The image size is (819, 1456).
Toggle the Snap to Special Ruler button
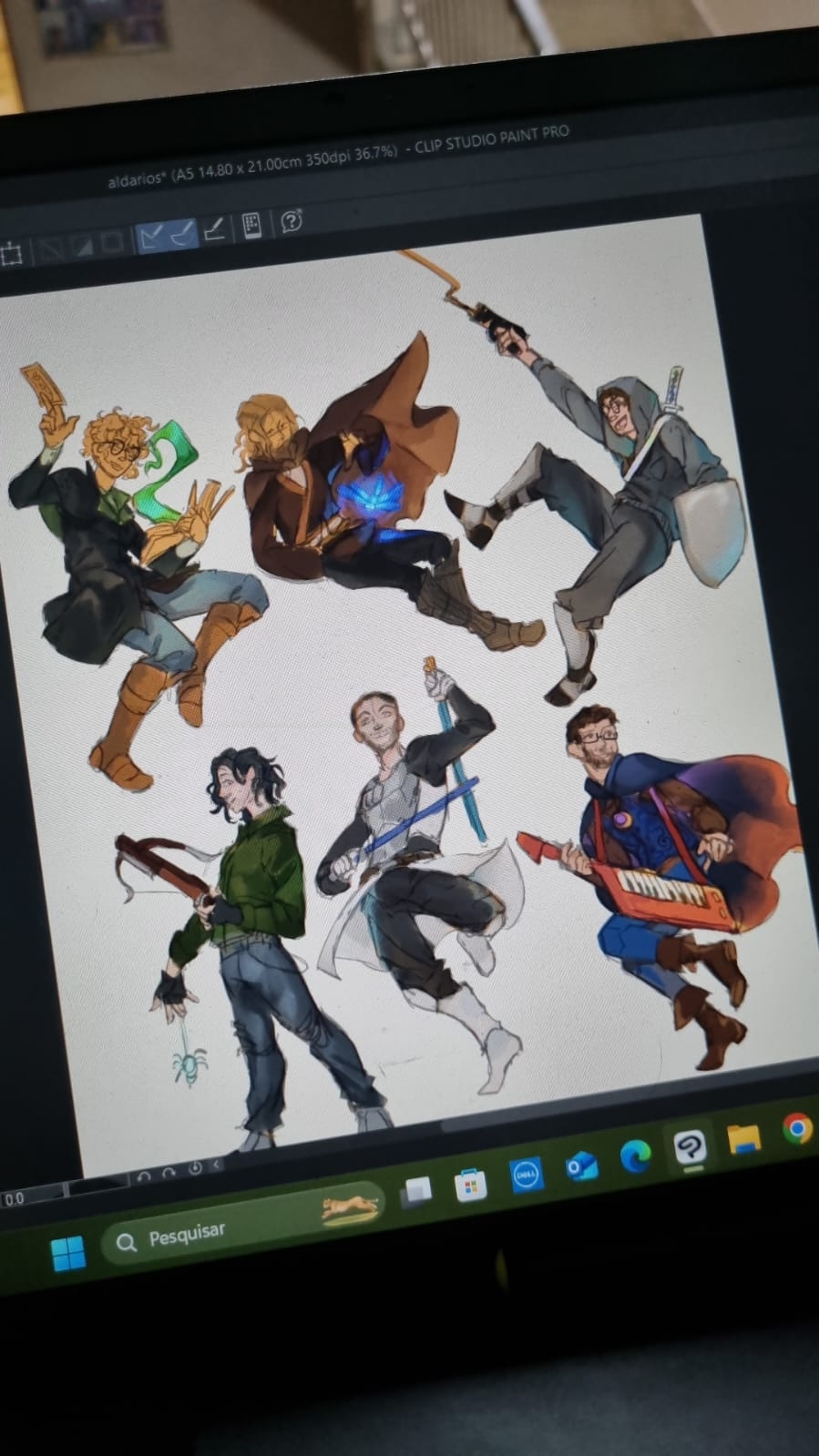[182, 234]
